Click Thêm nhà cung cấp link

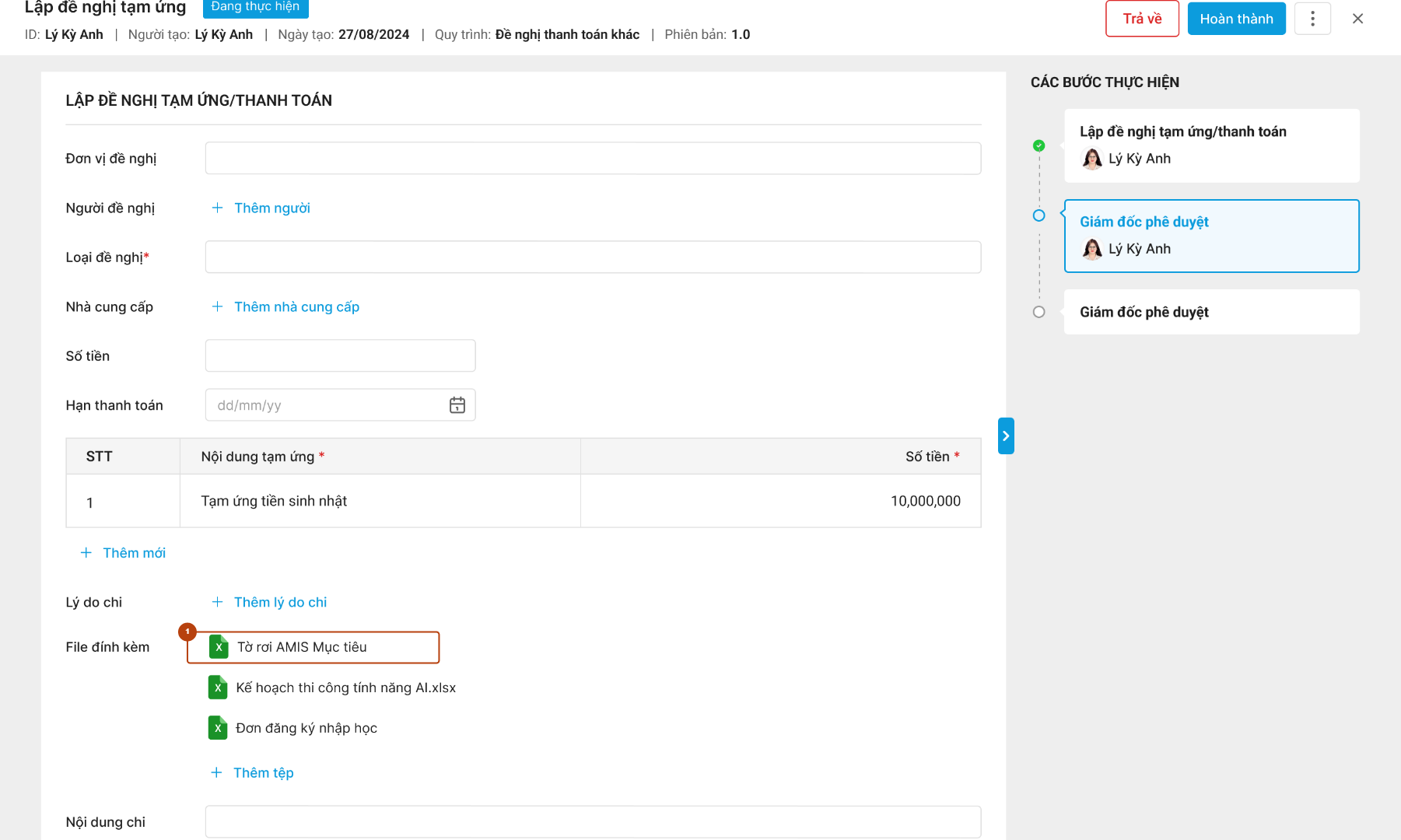(x=296, y=306)
